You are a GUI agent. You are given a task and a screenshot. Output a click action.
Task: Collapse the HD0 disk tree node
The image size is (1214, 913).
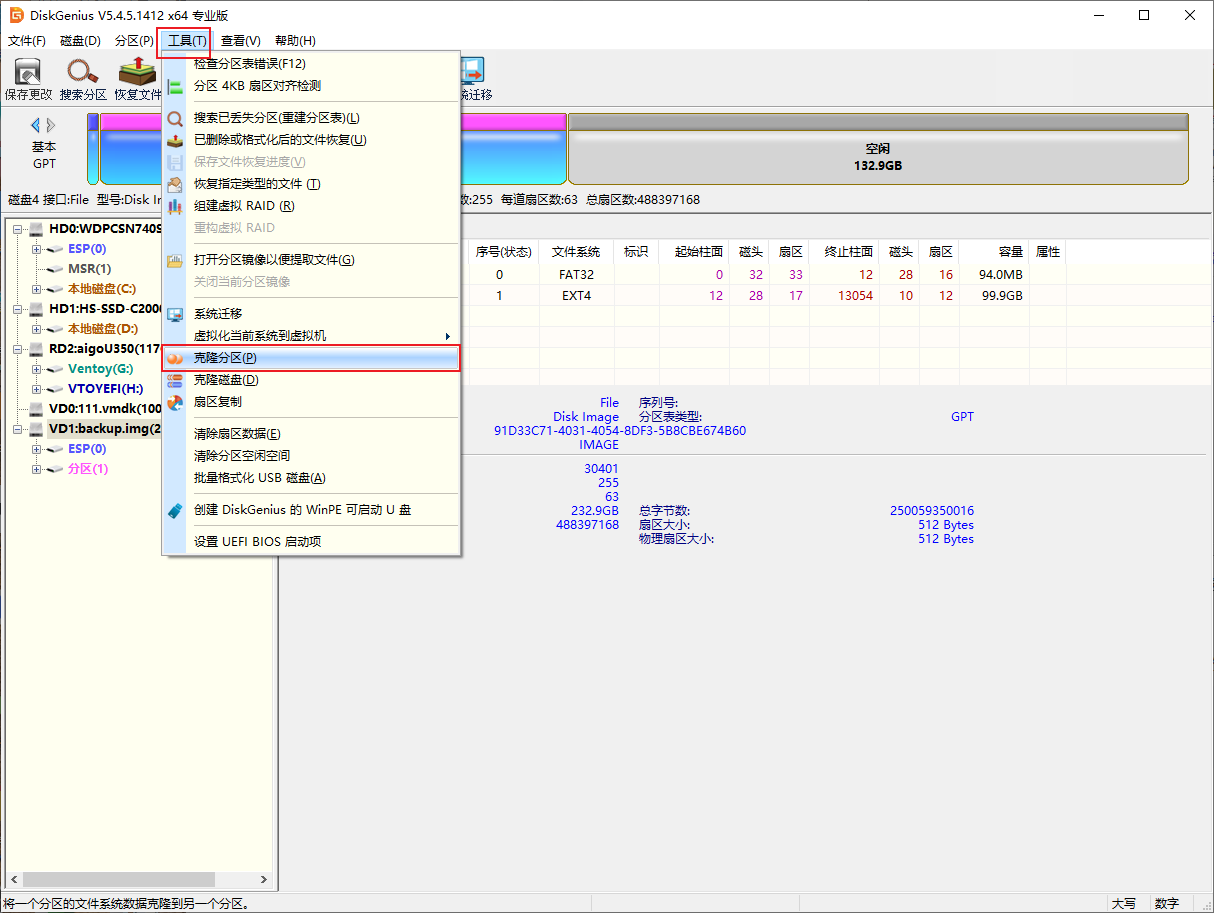pyautogui.click(x=18, y=229)
